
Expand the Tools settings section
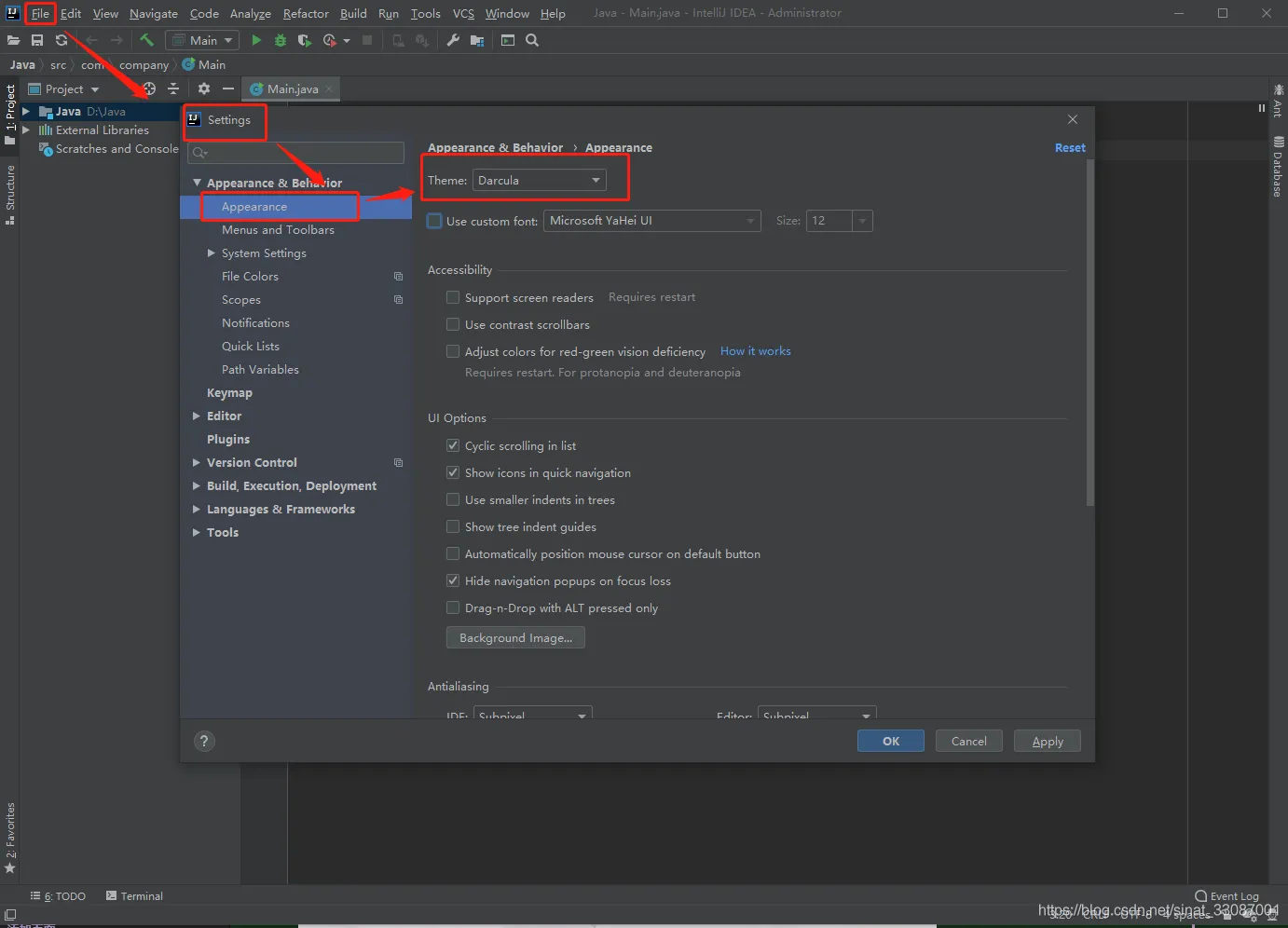click(x=197, y=533)
